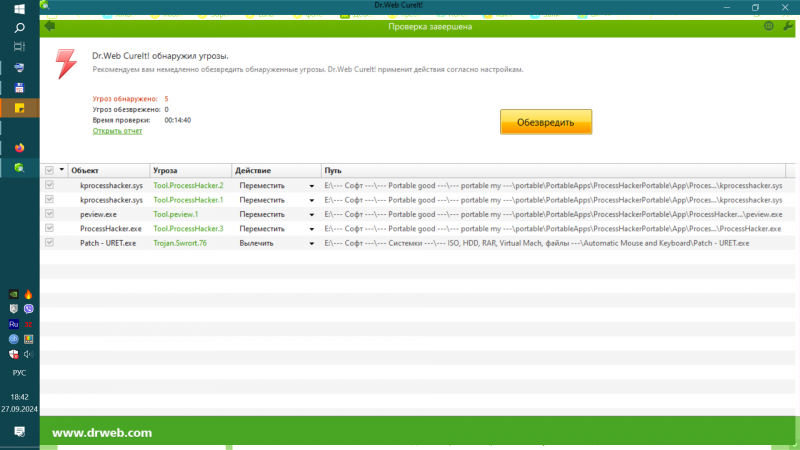The image size is (800, 450).
Task: Uncheck the Patch - URET.exe checkbox
Action: 49,242
